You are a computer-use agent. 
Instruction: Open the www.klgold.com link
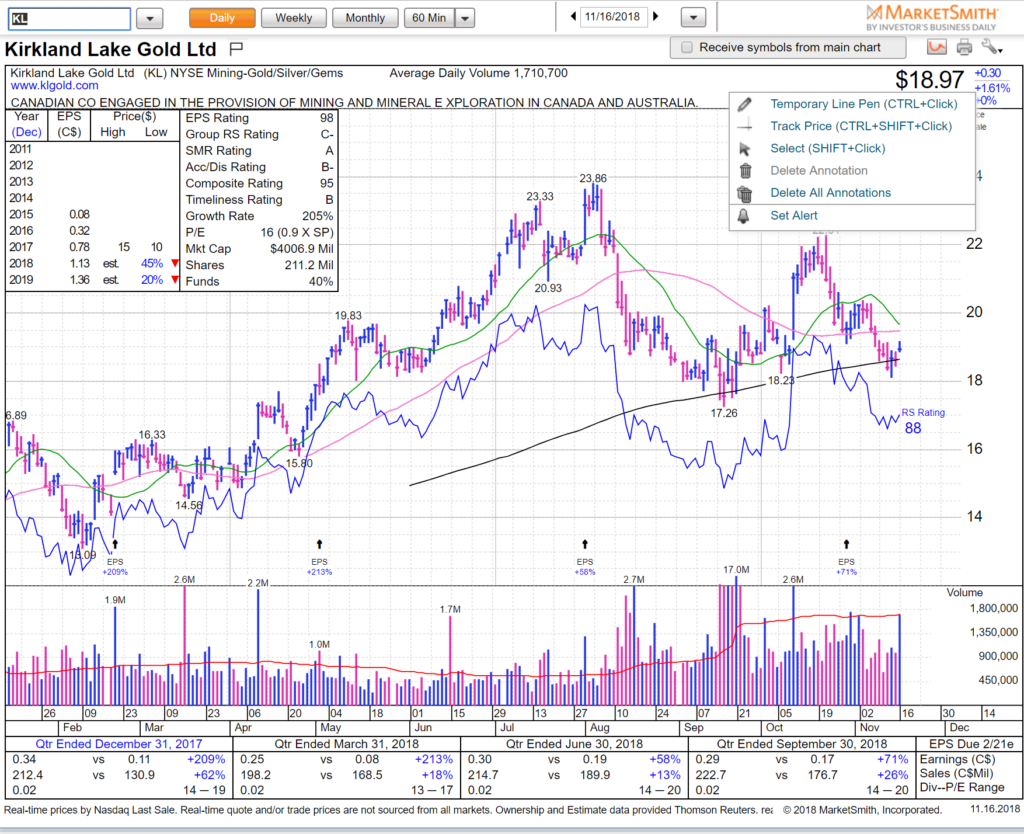coord(54,86)
